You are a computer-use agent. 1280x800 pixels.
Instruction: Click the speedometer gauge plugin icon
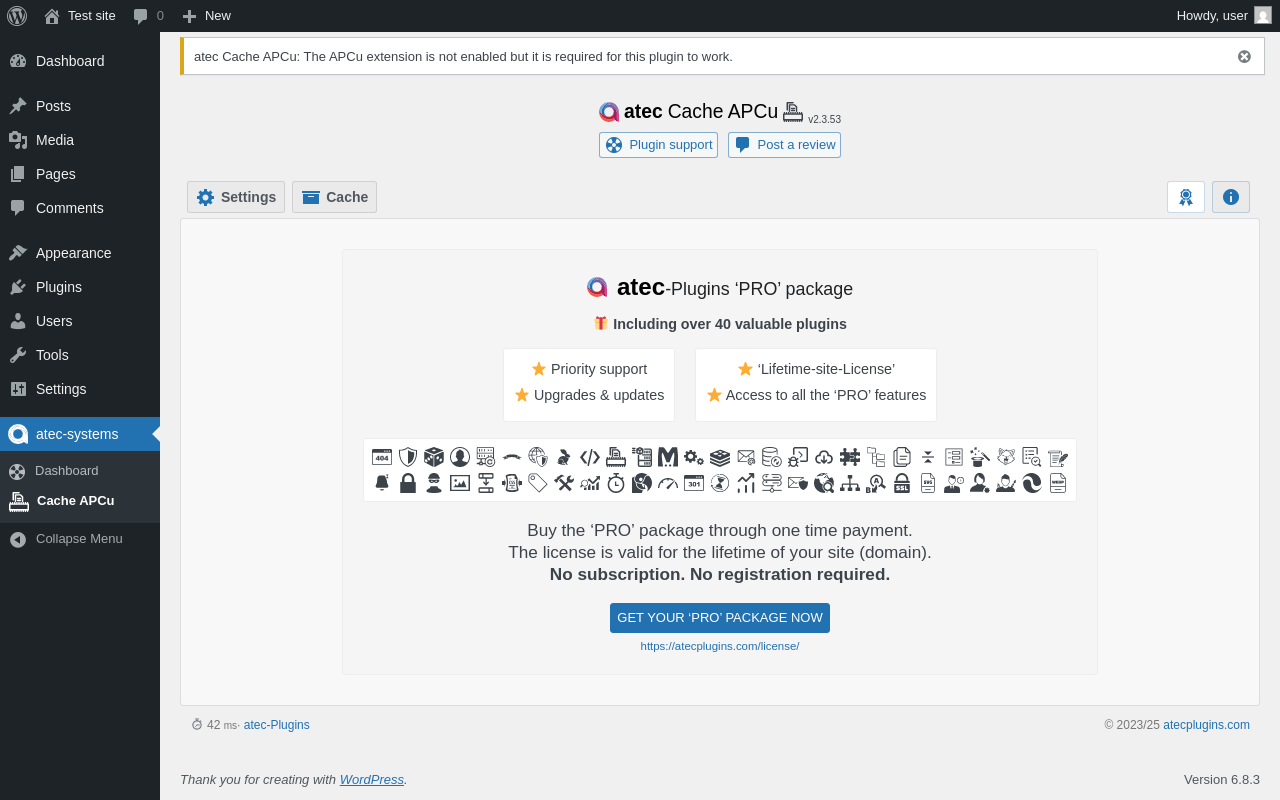click(668, 483)
